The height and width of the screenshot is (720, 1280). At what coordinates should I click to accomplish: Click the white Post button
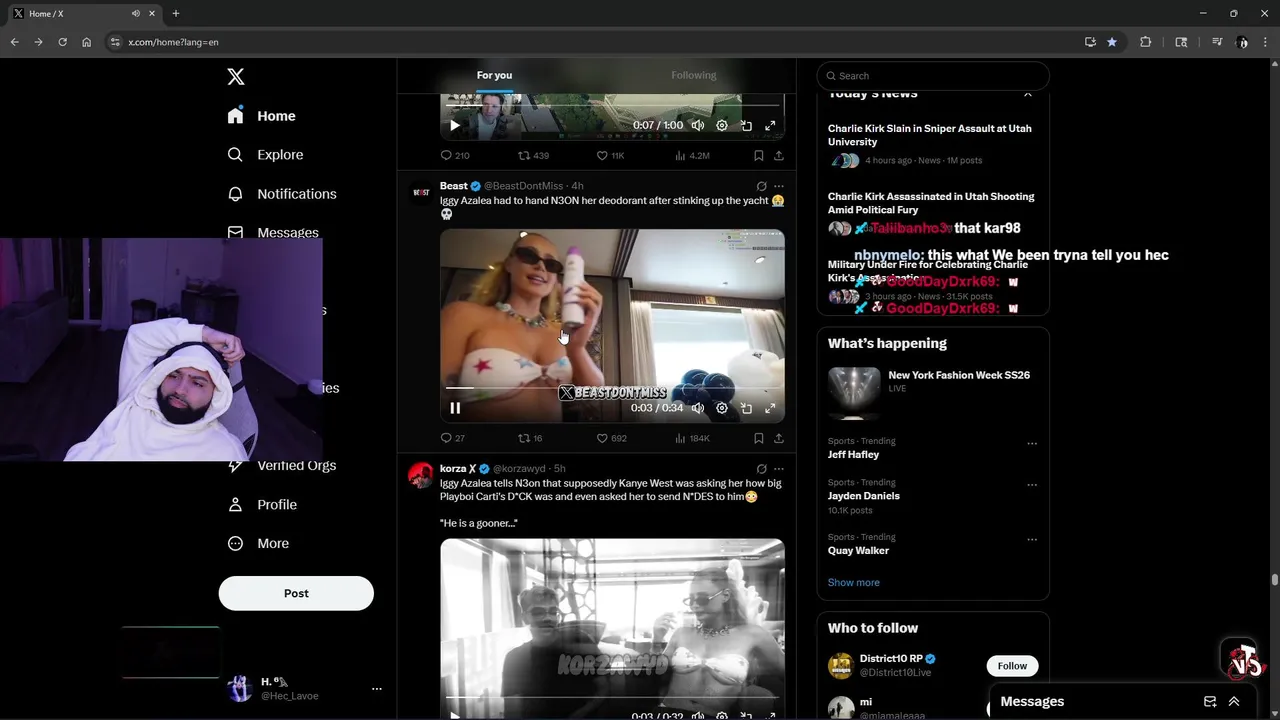(x=296, y=593)
